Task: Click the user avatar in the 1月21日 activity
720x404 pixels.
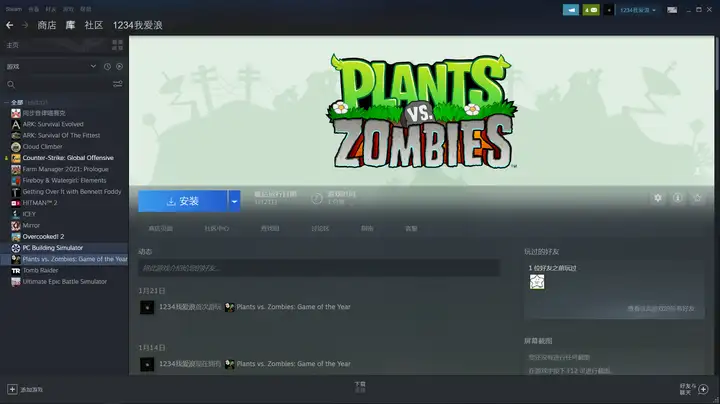Action: [147, 307]
